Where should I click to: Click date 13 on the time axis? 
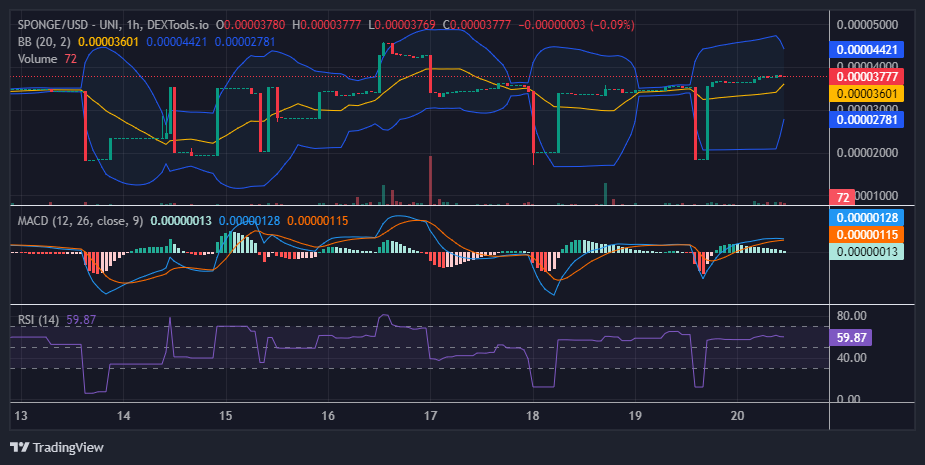pyautogui.click(x=21, y=416)
